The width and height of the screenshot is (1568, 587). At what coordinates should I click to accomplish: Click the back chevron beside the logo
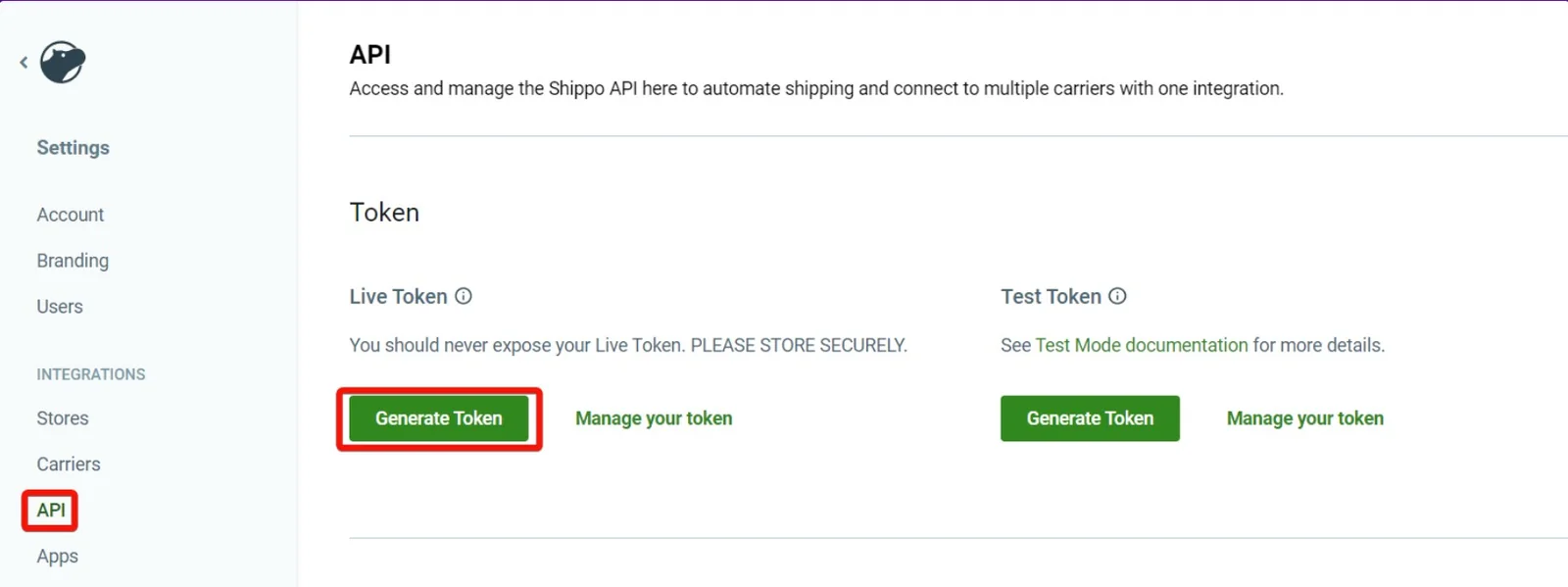coord(24,62)
